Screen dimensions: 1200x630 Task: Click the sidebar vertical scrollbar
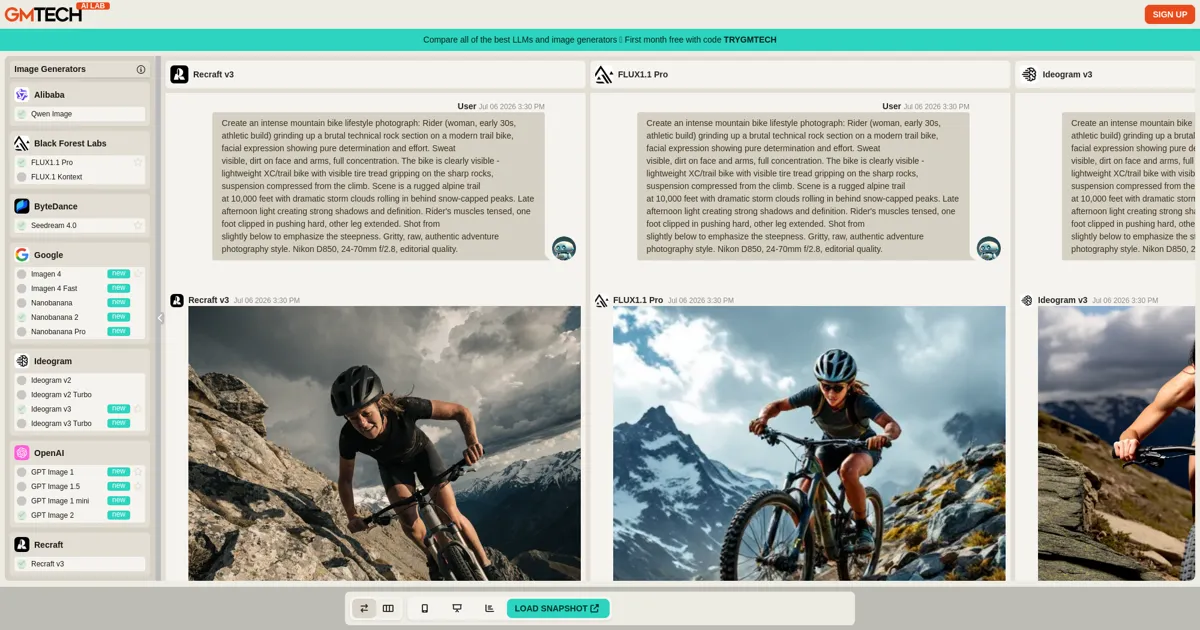[157, 318]
